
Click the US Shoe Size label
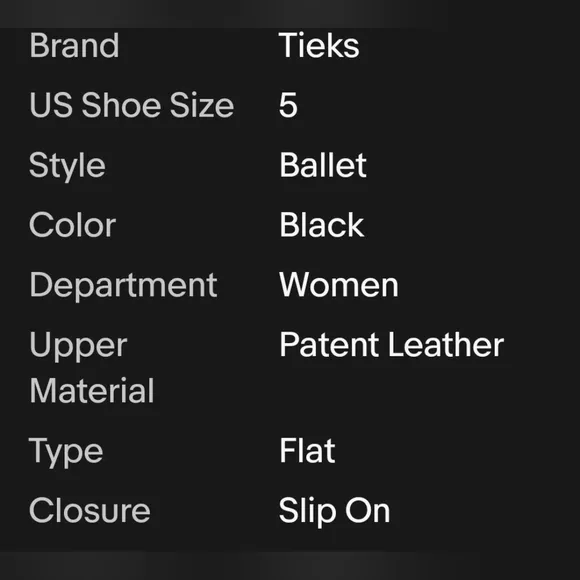132,105
